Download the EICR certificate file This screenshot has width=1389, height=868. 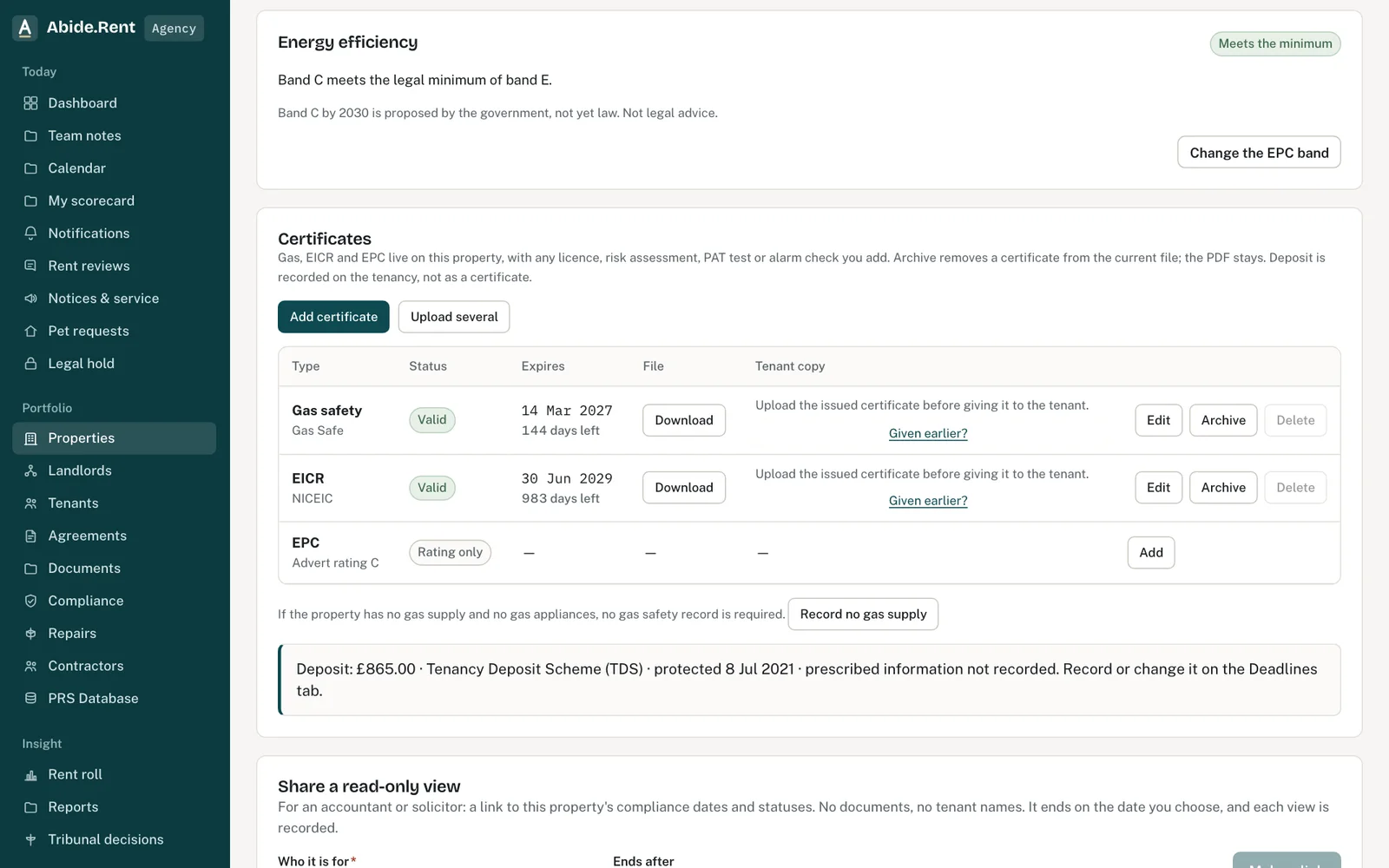[684, 488]
